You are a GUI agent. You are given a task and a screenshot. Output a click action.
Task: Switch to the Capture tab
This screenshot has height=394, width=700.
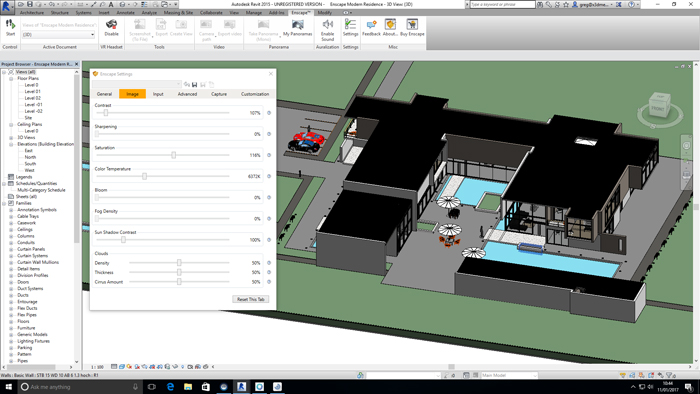click(x=219, y=94)
